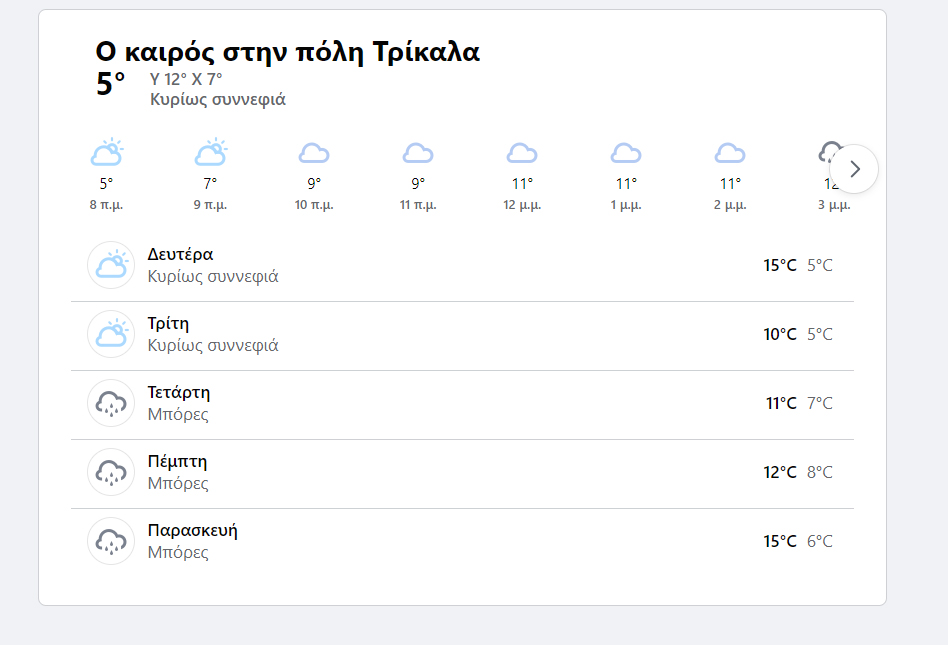Click the 2 μ.μ. cloud icon
Viewport: 948px width, 645px height.
[730, 153]
